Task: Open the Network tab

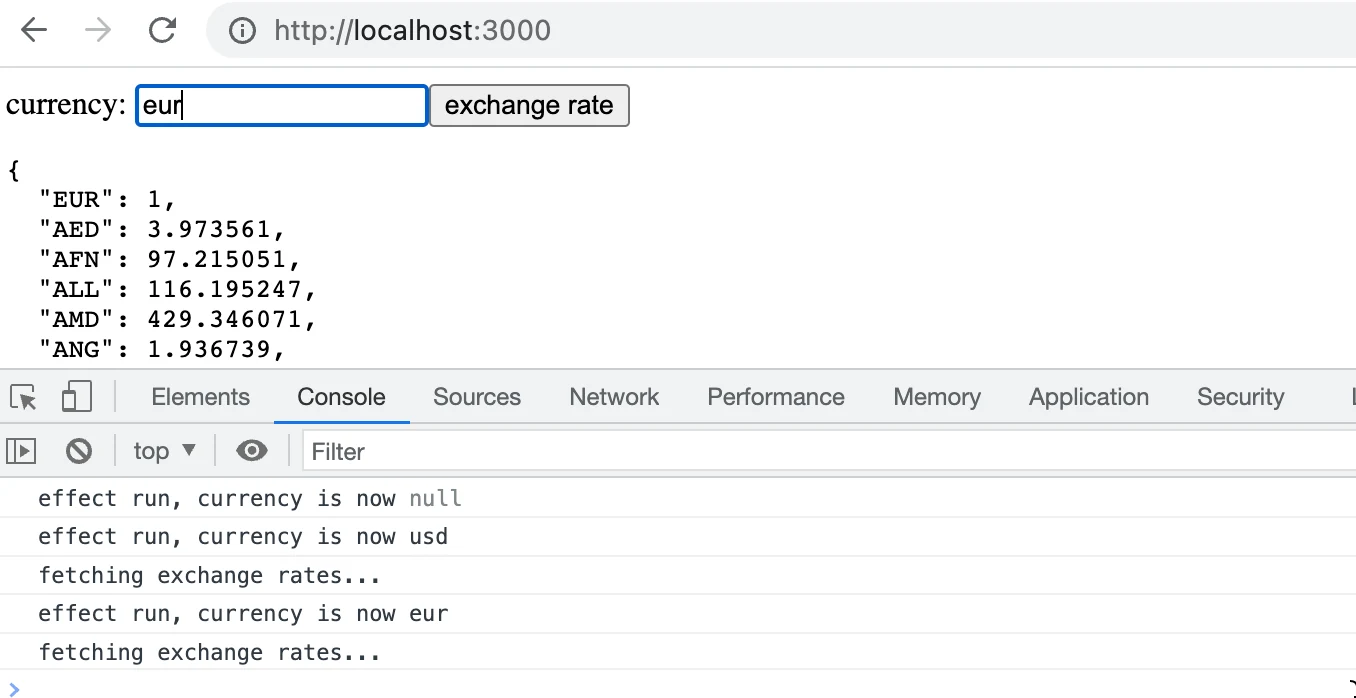Action: point(614,397)
